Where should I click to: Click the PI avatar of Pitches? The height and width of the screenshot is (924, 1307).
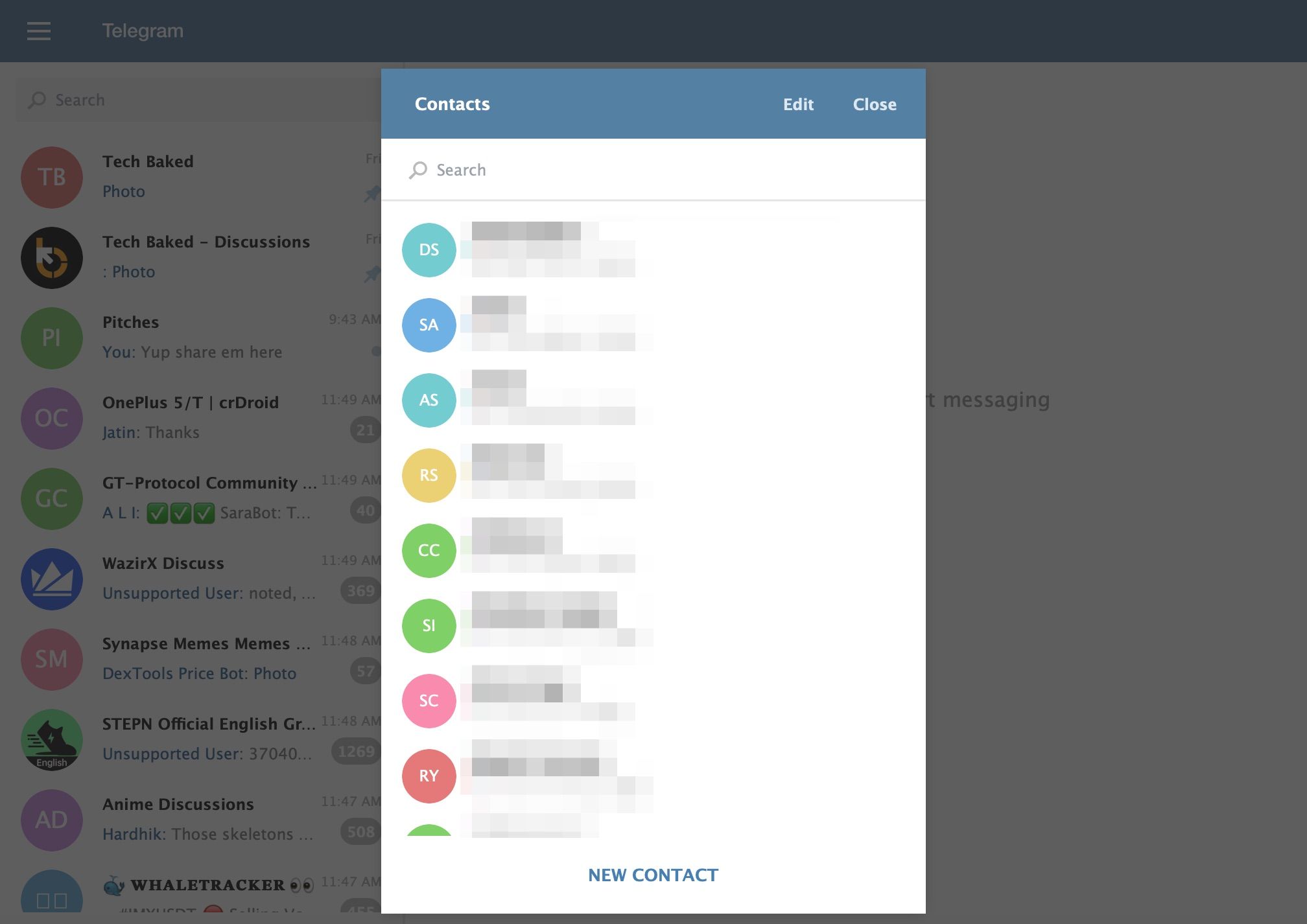52,338
